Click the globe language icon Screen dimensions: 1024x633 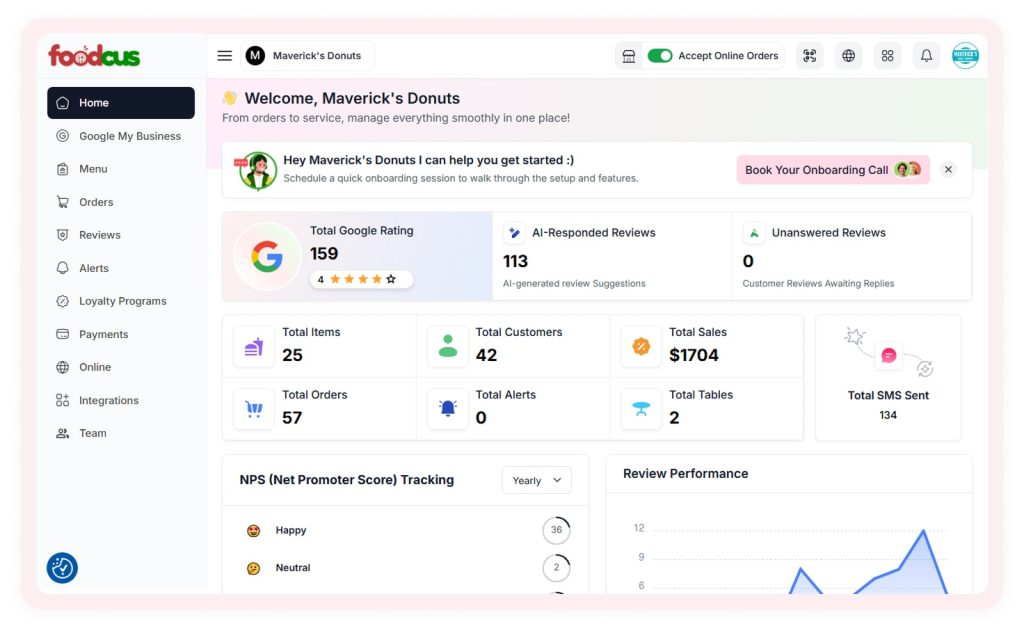tap(848, 56)
